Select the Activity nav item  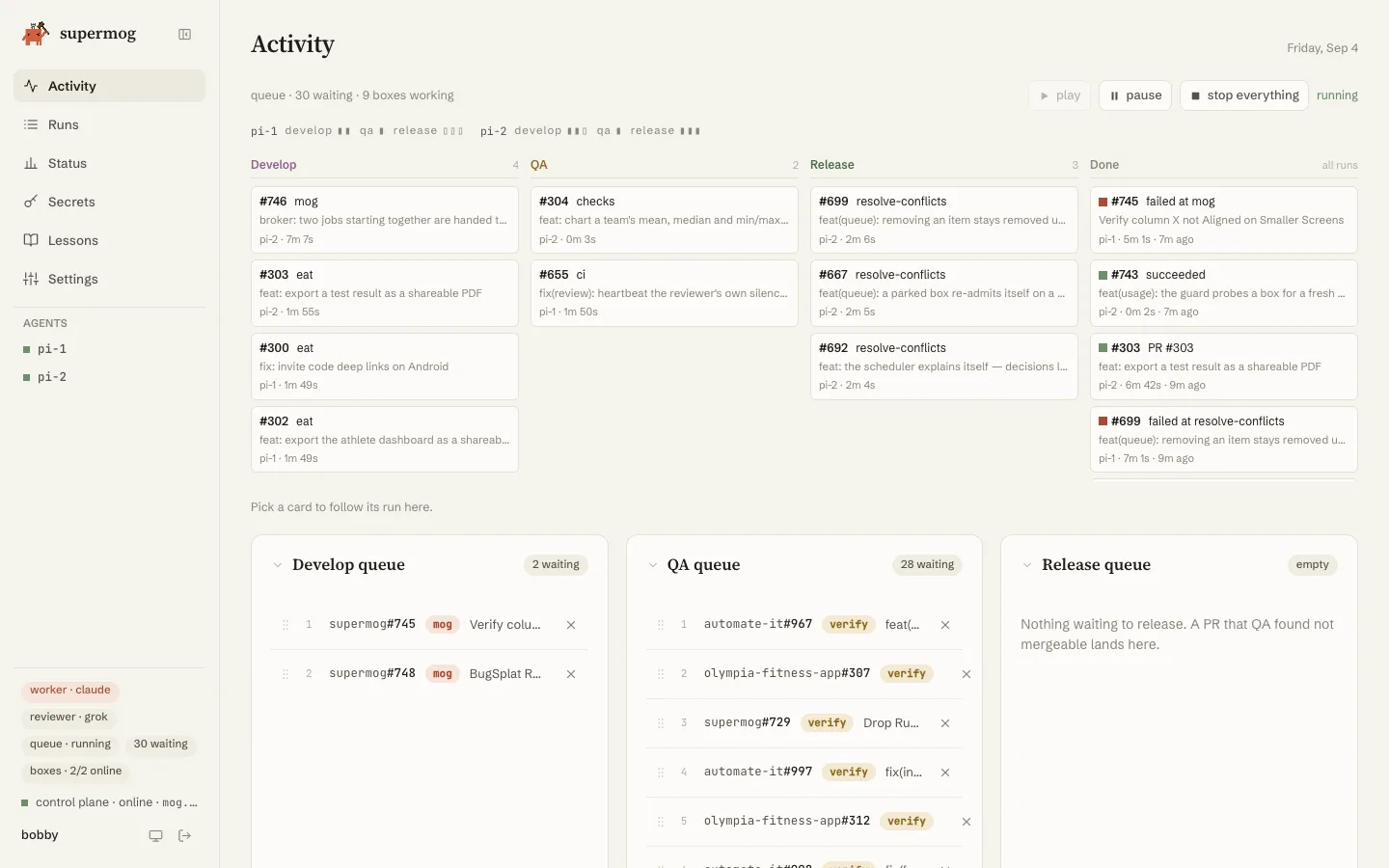coord(109,86)
